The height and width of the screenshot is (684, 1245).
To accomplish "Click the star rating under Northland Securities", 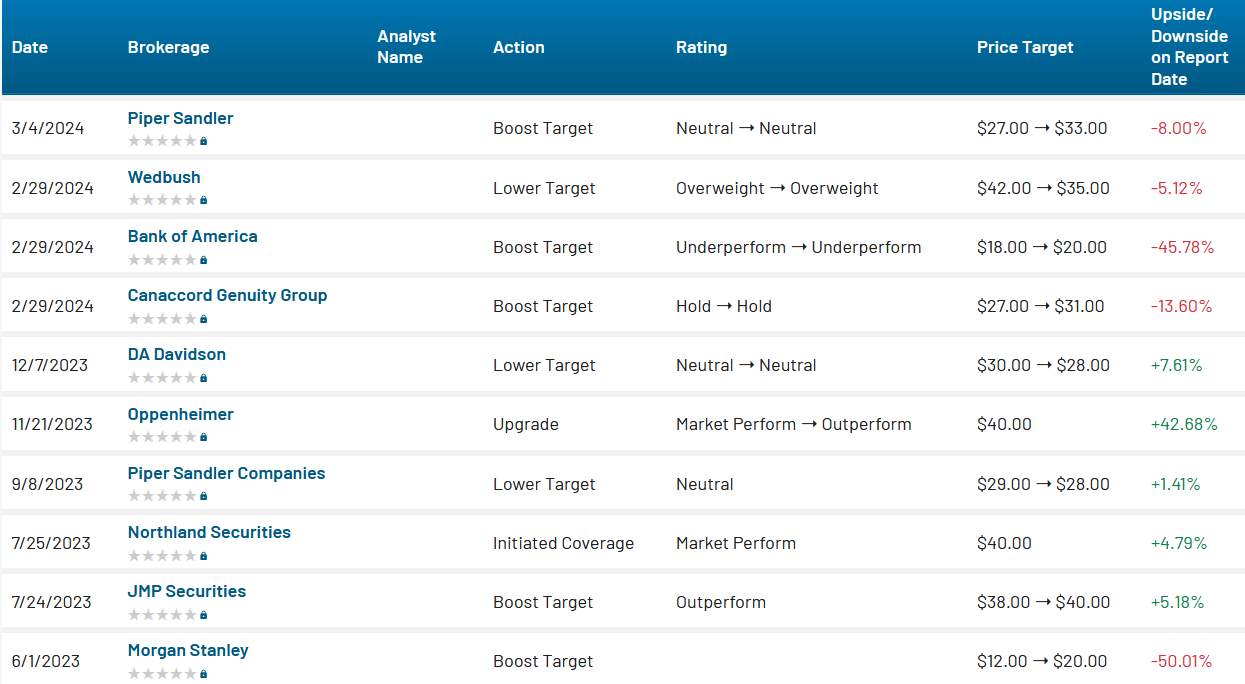I will pos(162,555).
